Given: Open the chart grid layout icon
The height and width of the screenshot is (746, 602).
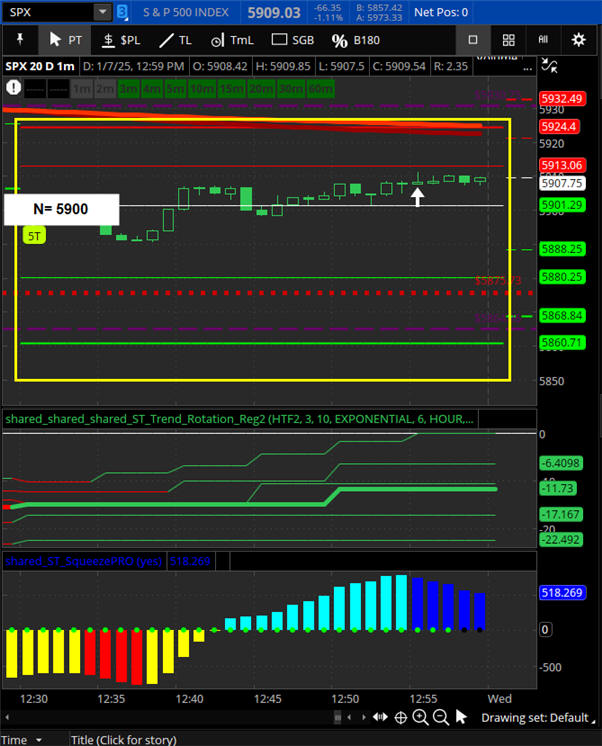Looking at the screenshot, I should click(509, 40).
